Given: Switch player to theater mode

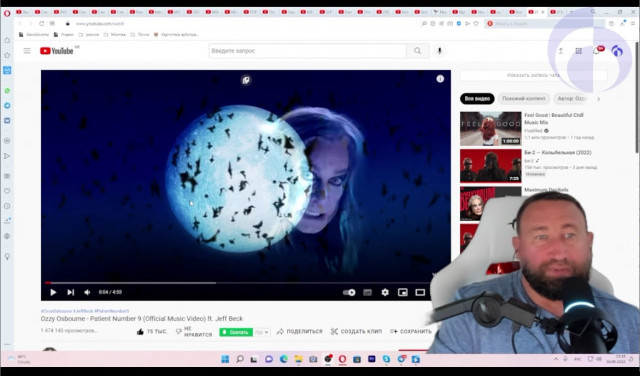Looking at the screenshot, I should [420, 292].
